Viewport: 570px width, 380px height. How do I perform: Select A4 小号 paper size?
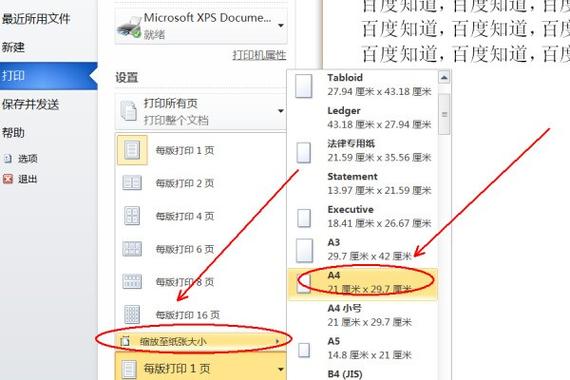(x=362, y=316)
